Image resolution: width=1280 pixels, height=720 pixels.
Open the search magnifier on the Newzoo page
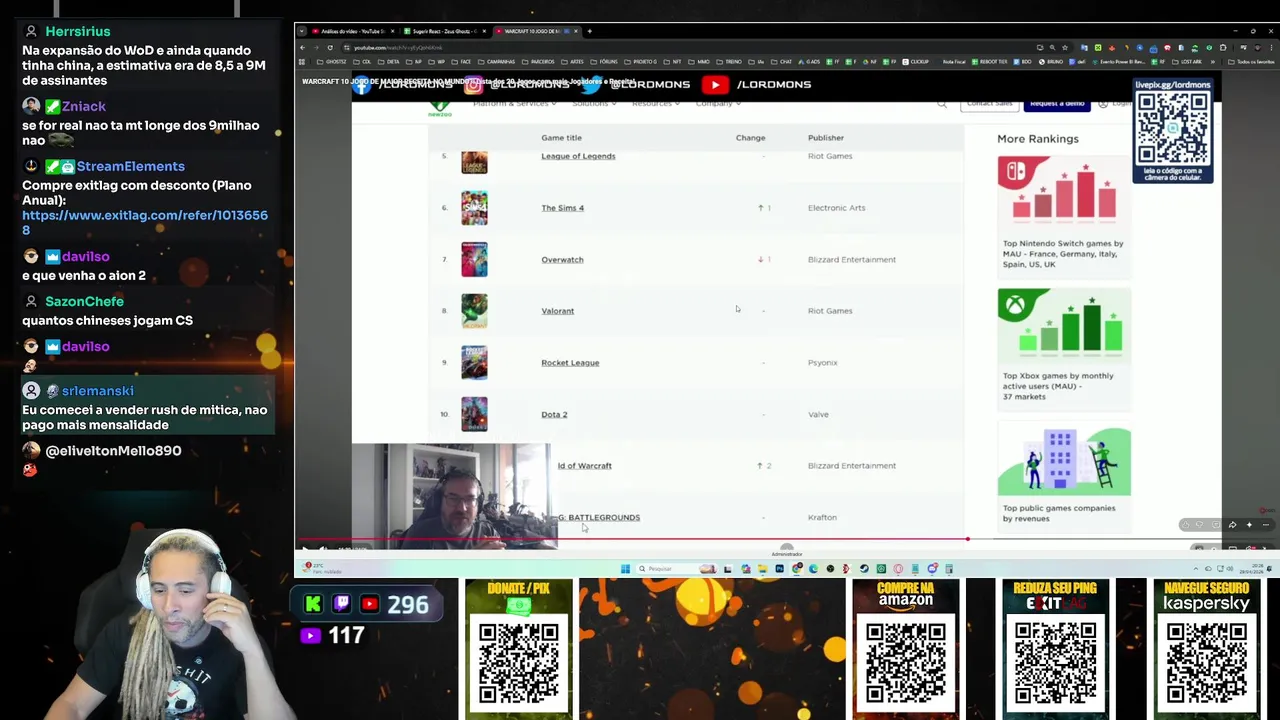click(x=941, y=104)
